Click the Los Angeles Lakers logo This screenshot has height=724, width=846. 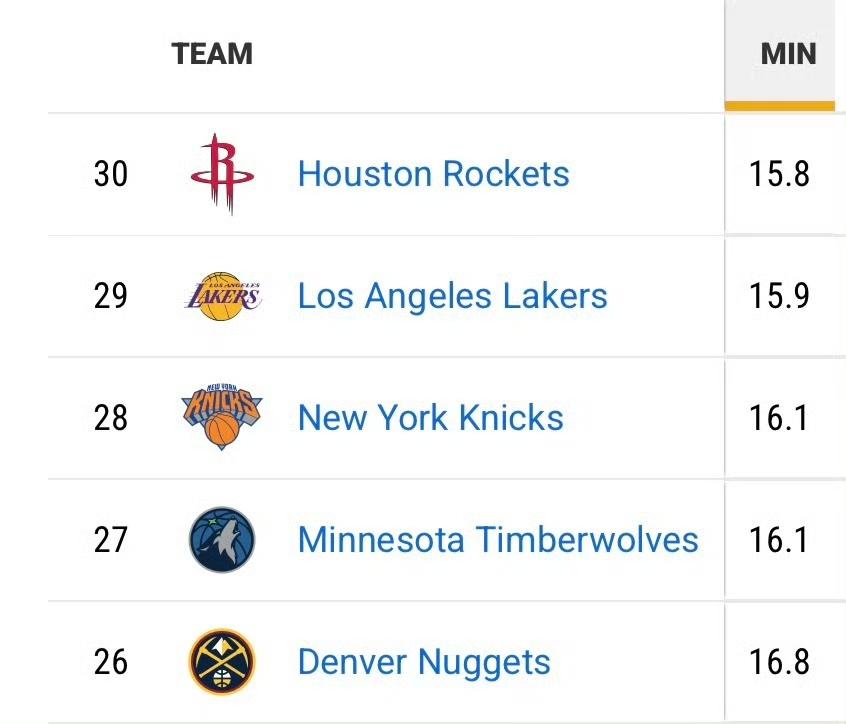pos(222,296)
